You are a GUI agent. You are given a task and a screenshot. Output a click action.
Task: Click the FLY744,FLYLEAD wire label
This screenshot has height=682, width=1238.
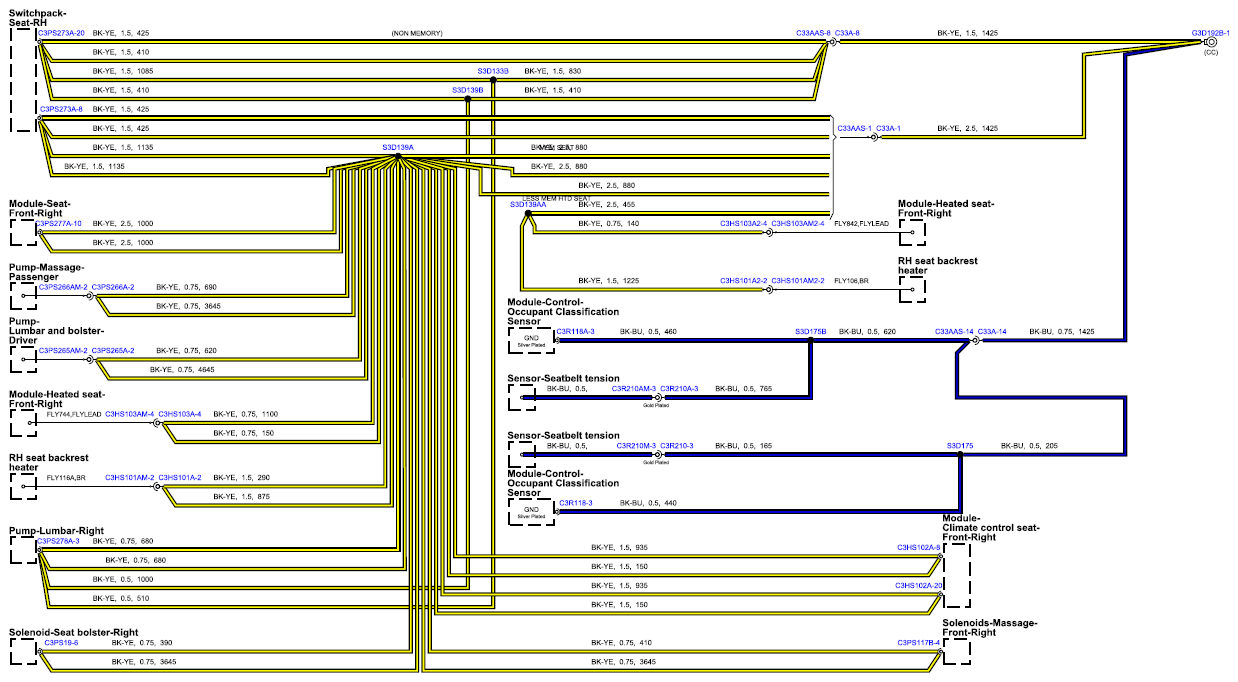point(74,413)
